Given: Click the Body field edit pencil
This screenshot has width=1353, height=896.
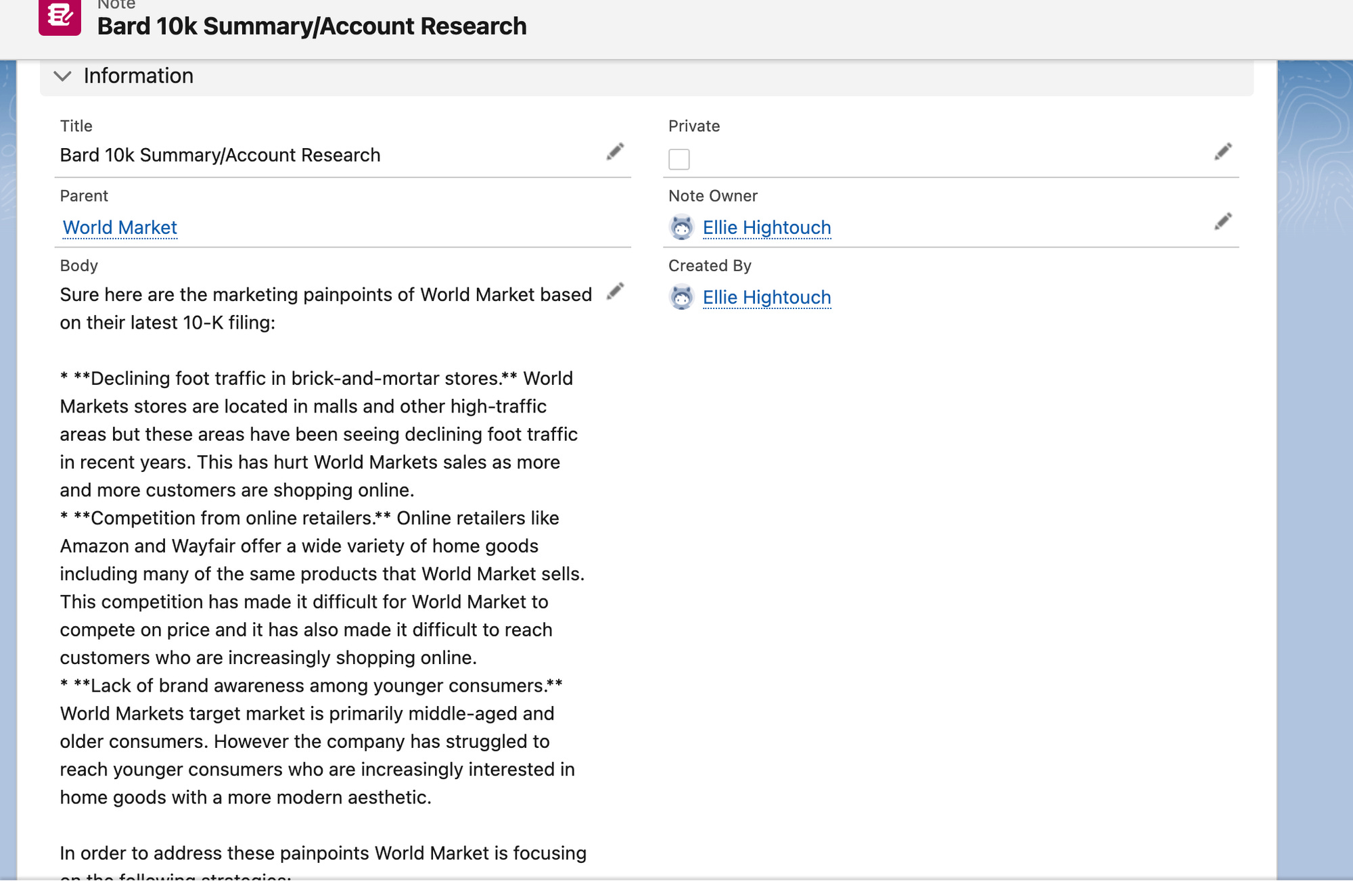Looking at the screenshot, I should click(x=614, y=291).
